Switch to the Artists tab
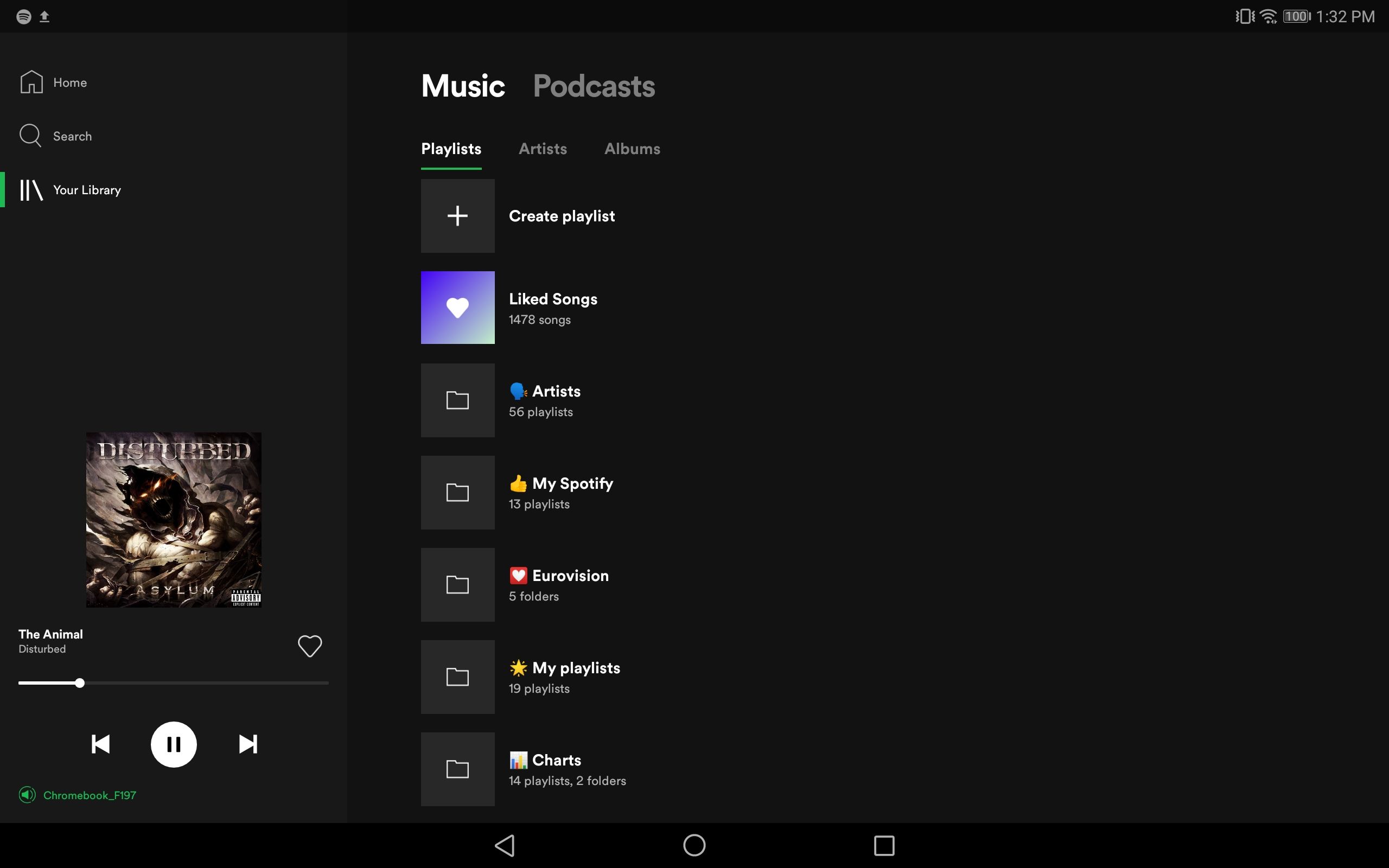 (x=543, y=149)
